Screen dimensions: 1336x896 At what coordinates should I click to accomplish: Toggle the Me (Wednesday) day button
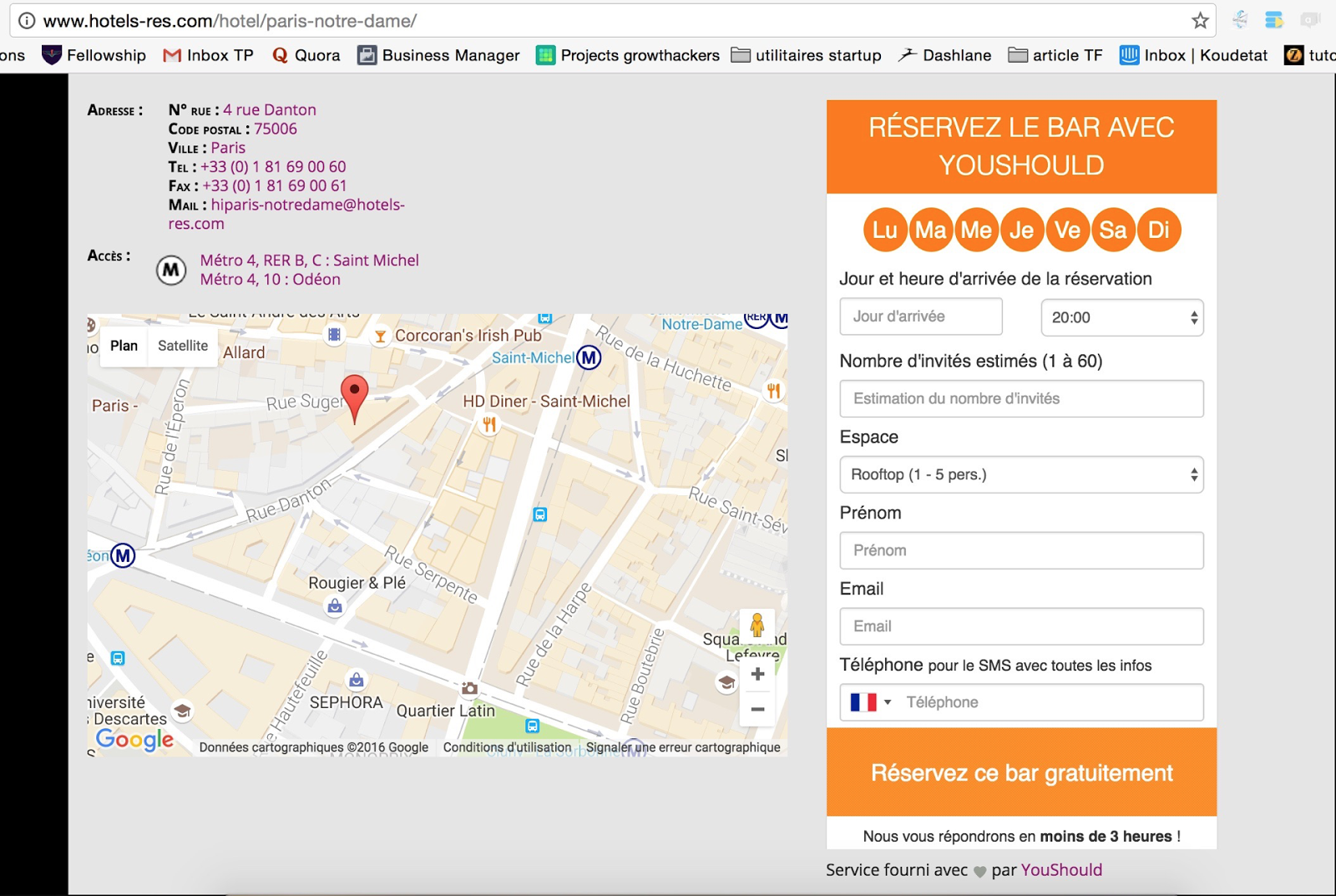[976, 230]
